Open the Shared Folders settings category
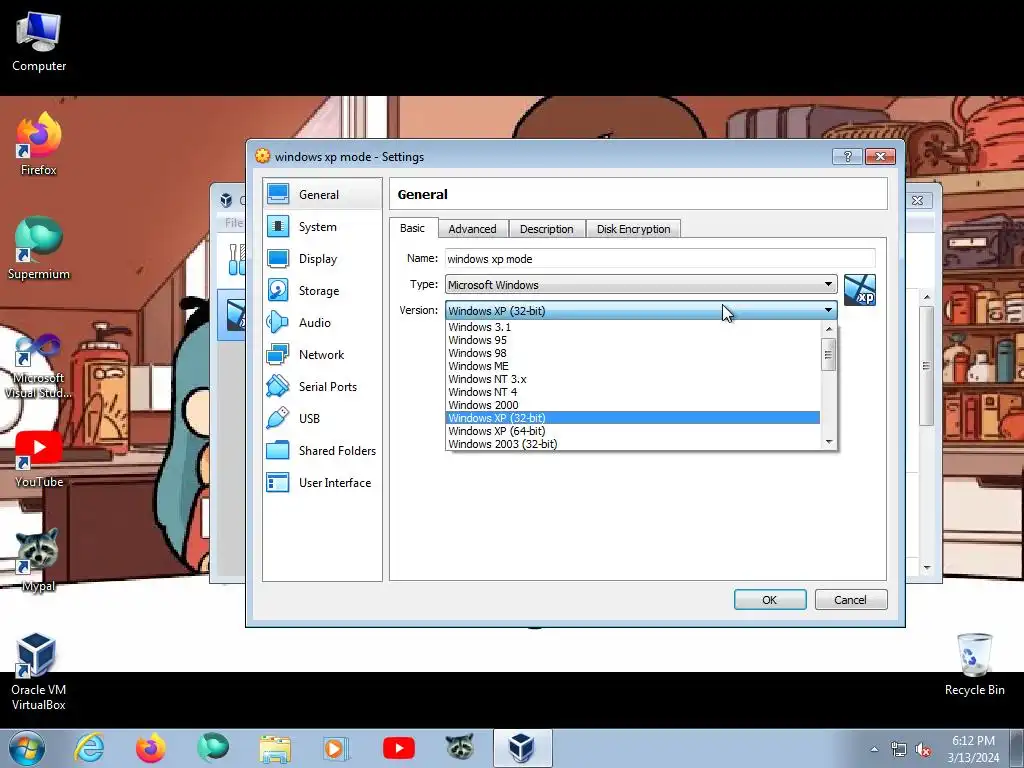 [322, 451]
